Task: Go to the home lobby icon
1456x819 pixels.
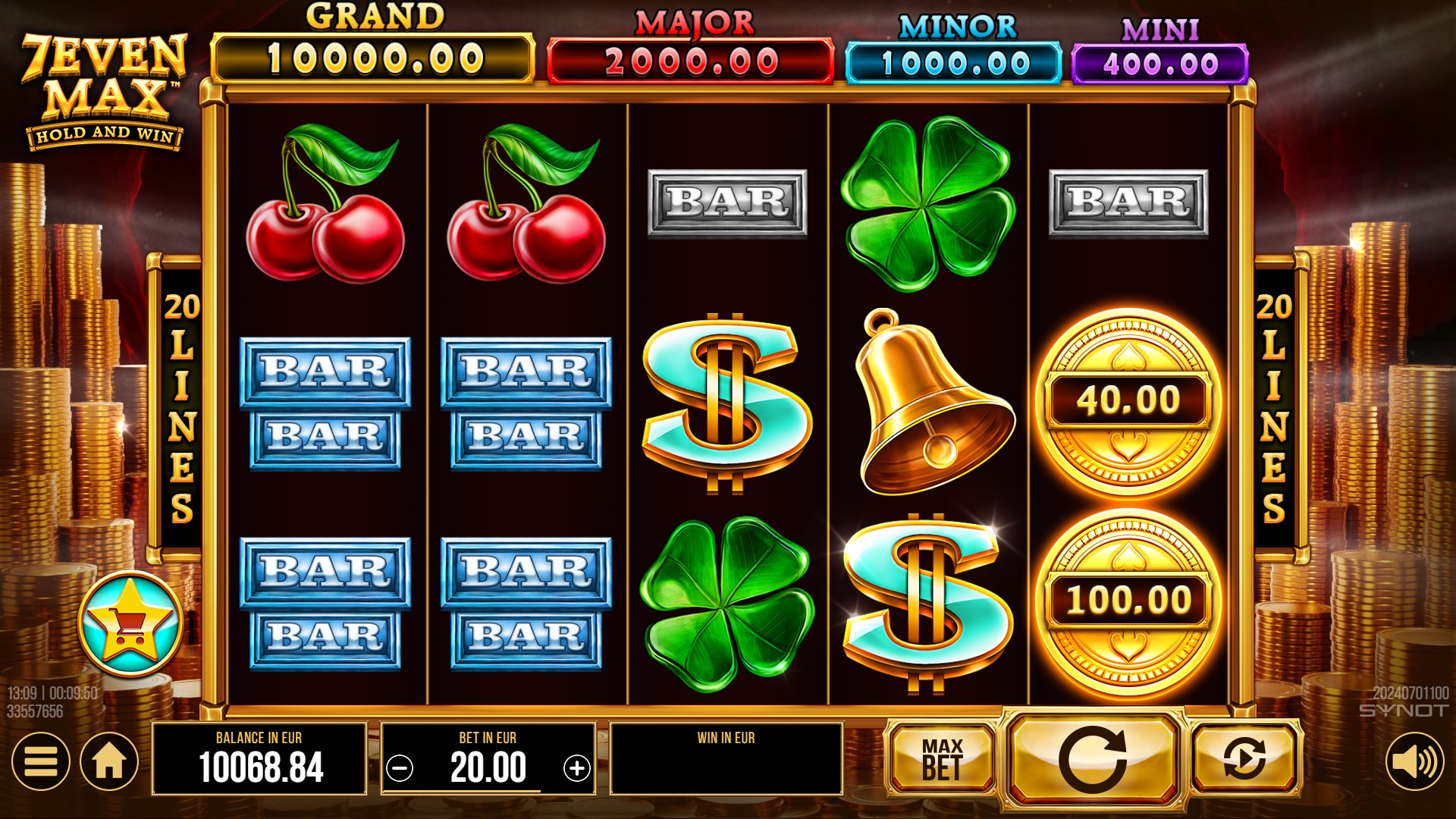Action: click(109, 761)
